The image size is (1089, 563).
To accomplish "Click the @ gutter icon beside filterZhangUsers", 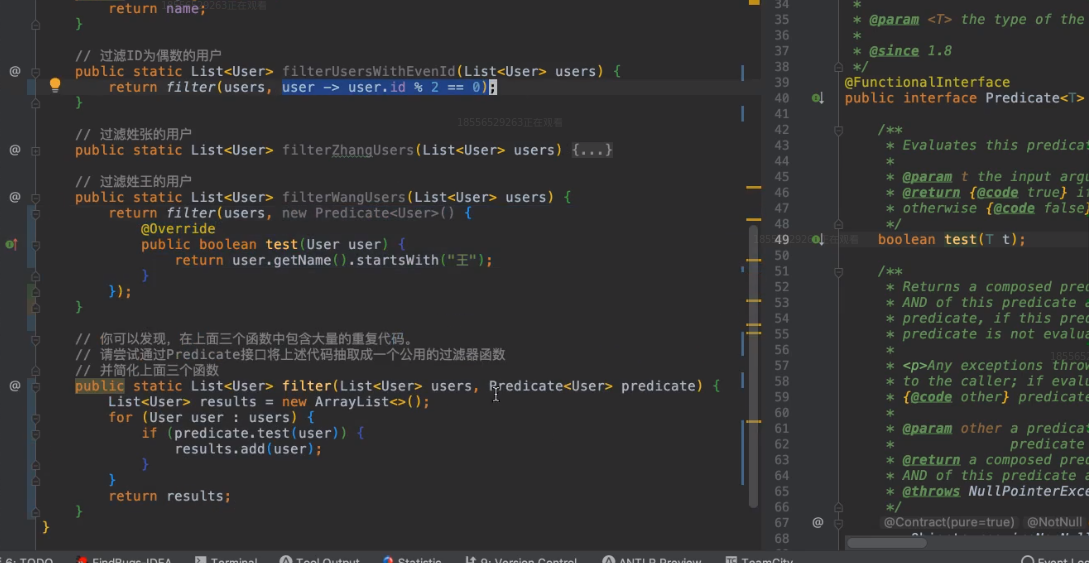I will click(x=15, y=149).
